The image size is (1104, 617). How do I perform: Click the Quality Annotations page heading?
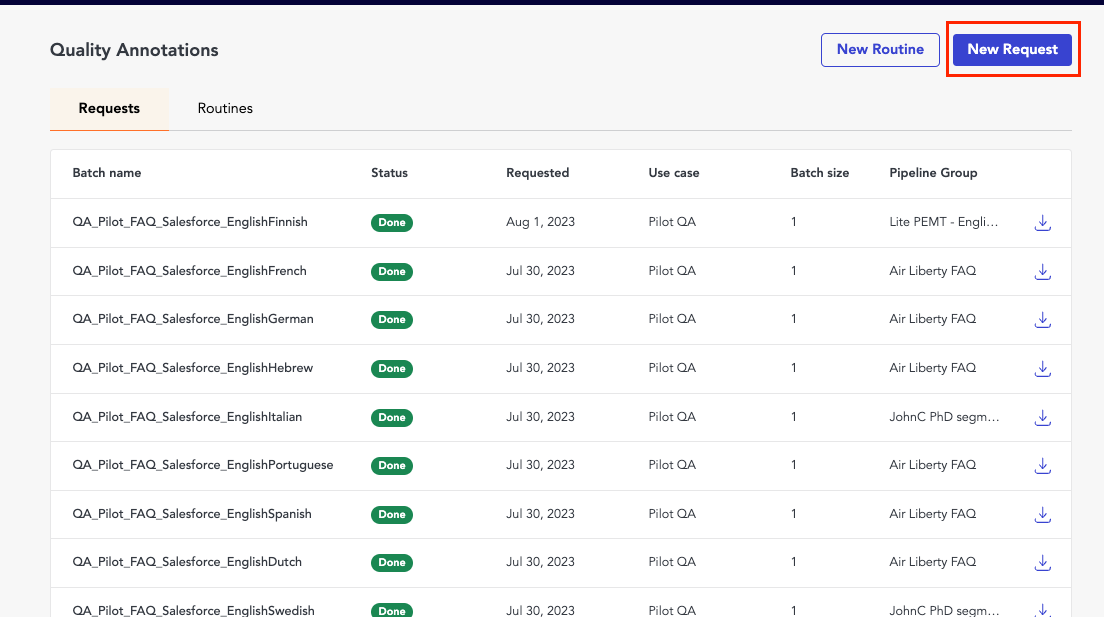(134, 50)
